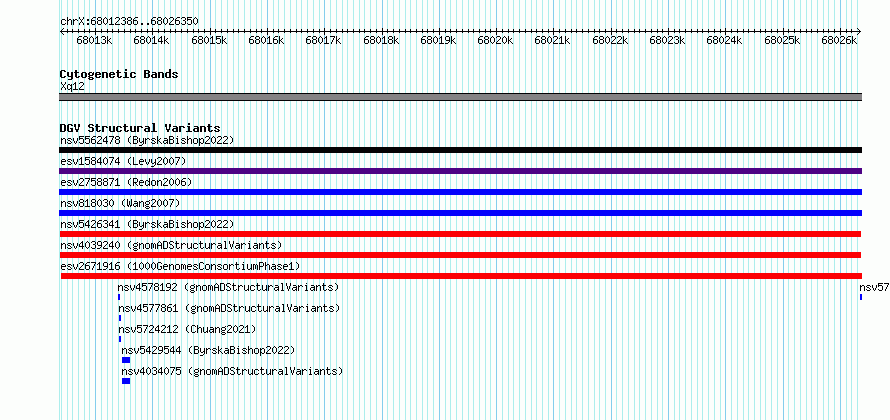Click the 68019k ruler mark
This screenshot has height=420, width=890.
click(x=438, y=40)
